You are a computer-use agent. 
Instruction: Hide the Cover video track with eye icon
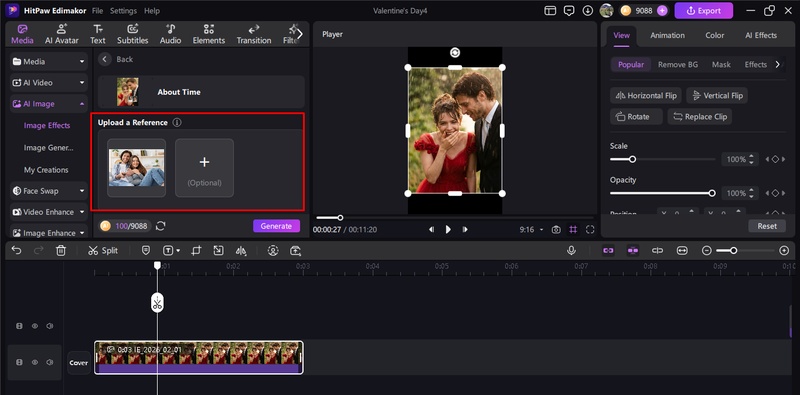pos(35,362)
